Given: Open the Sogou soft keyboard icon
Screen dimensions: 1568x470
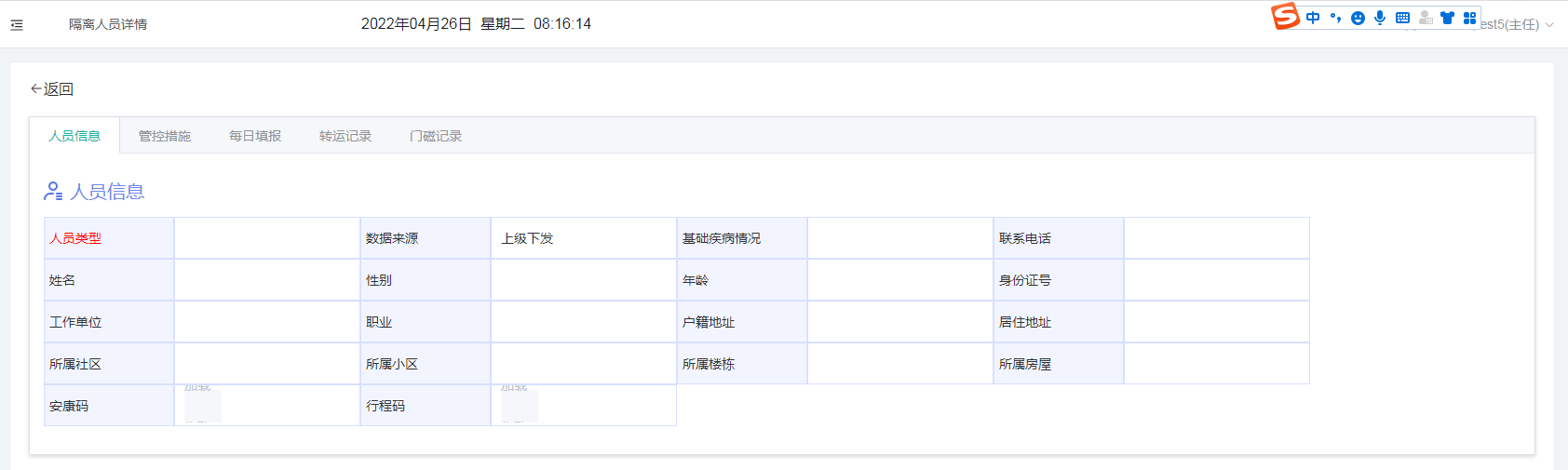Looking at the screenshot, I should tap(1402, 18).
